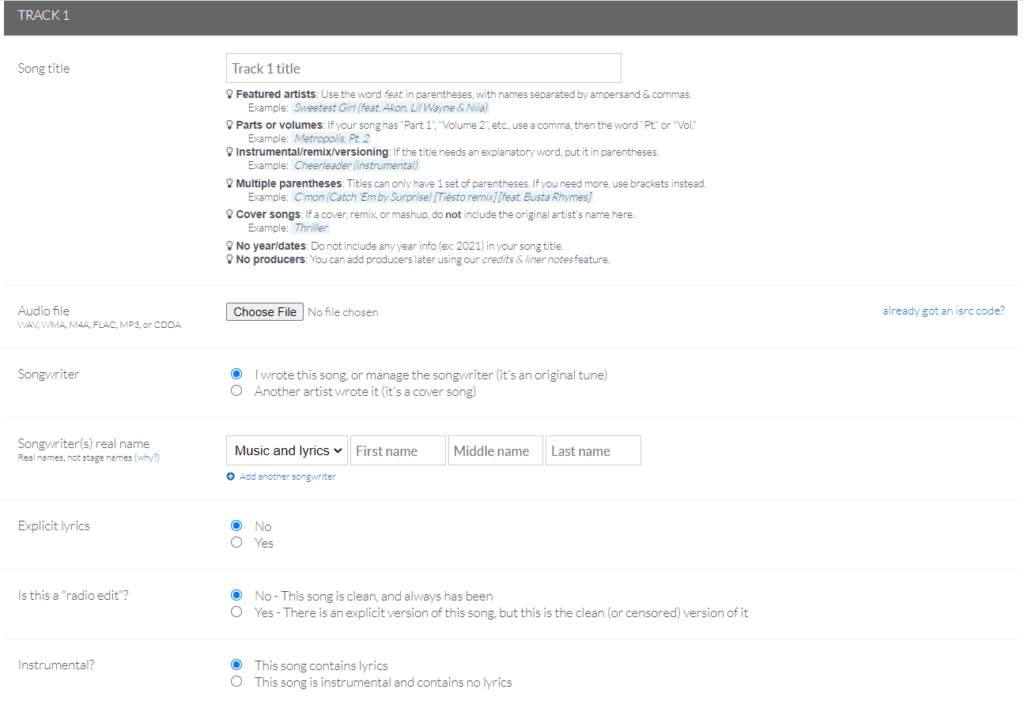Click the First name field
The width and height of the screenshot is (1024, 708).
click(398, 451)
